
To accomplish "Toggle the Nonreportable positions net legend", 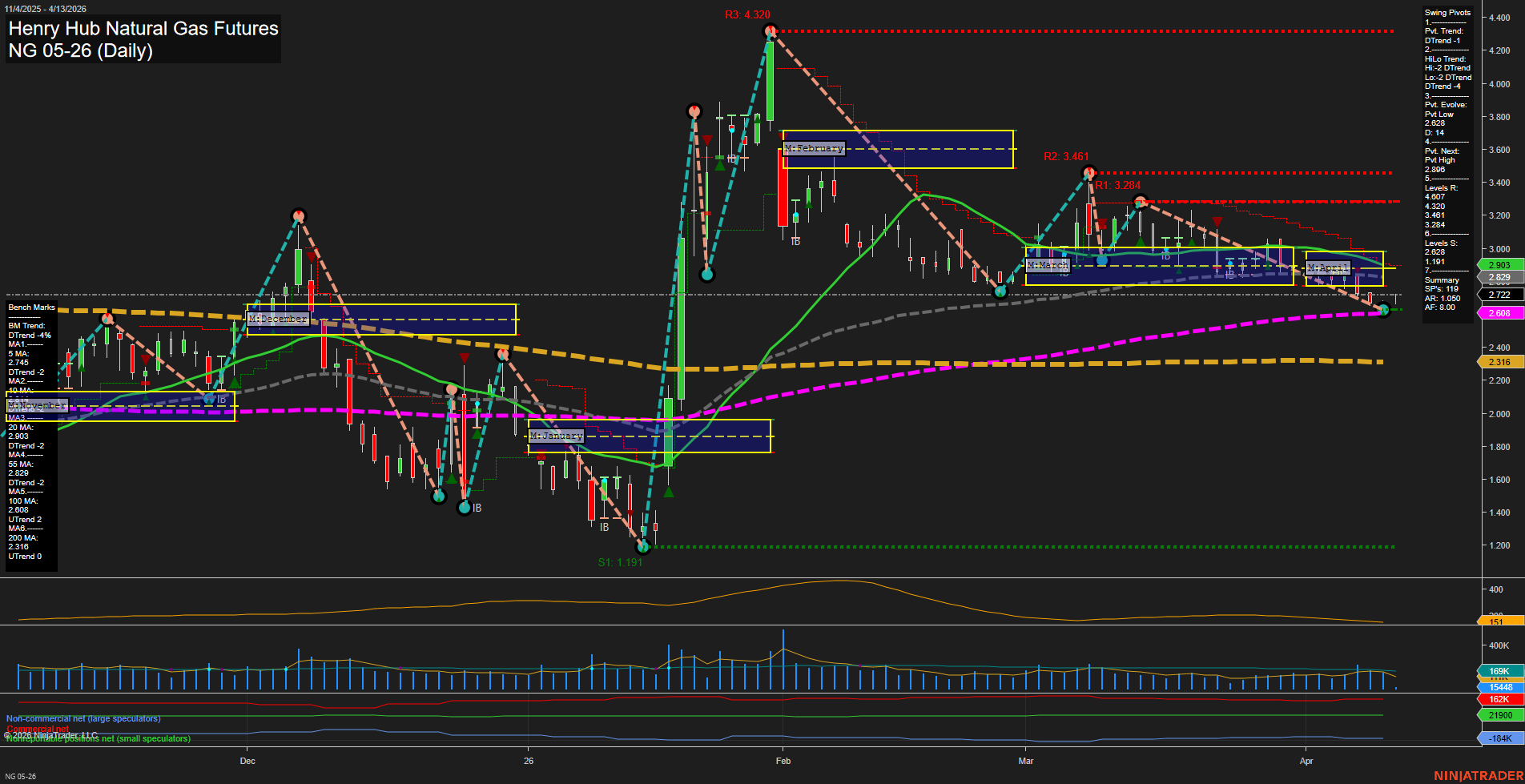I will tap(99, 739).
